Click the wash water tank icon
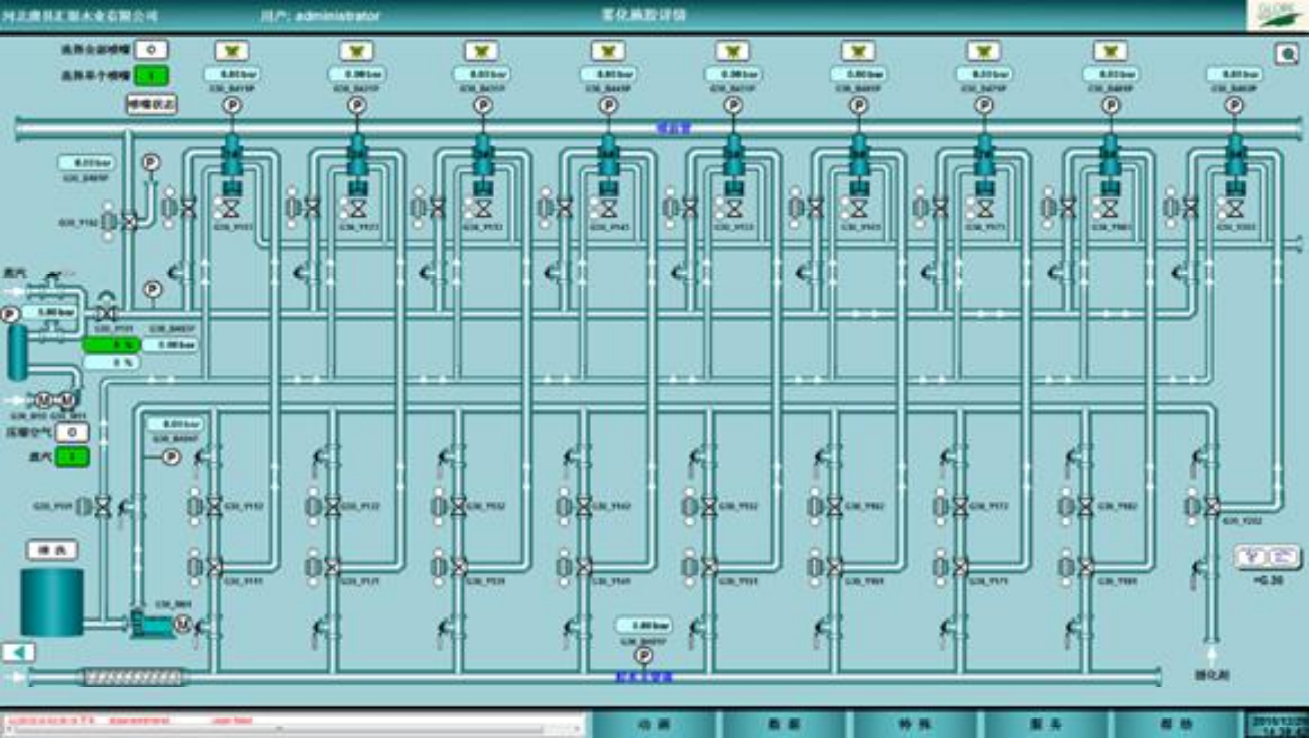 pyautogui.click(x=52, y=602)
